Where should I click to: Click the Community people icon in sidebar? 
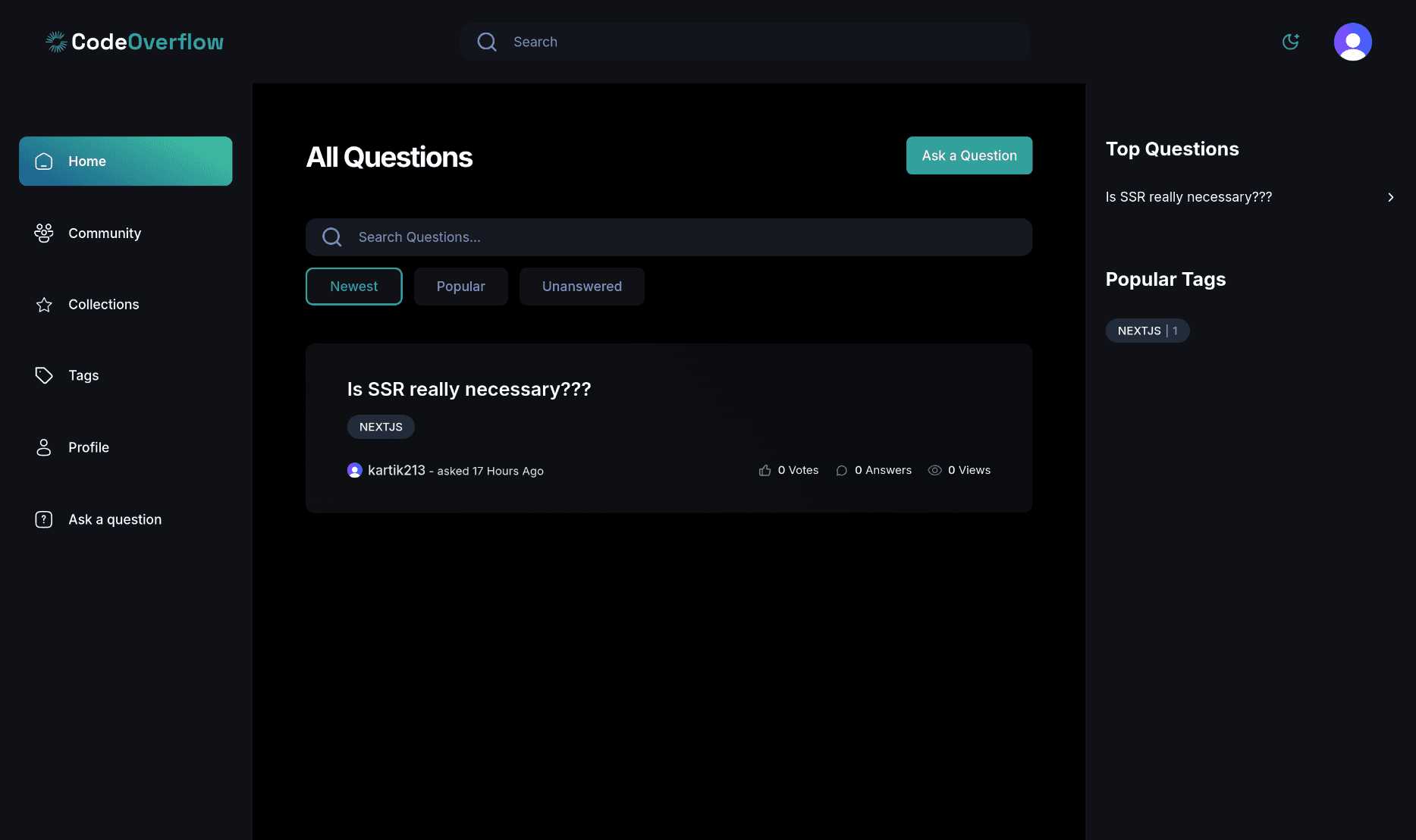click(x=44, y=234)
